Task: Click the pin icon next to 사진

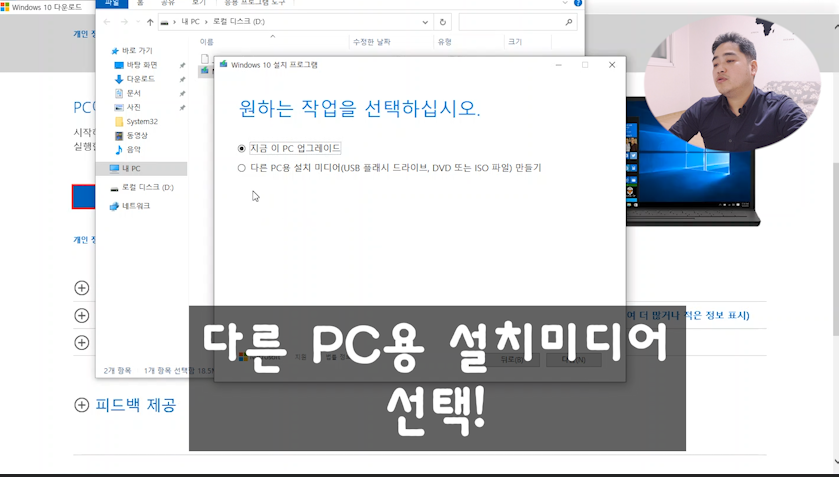Action: 182,108
